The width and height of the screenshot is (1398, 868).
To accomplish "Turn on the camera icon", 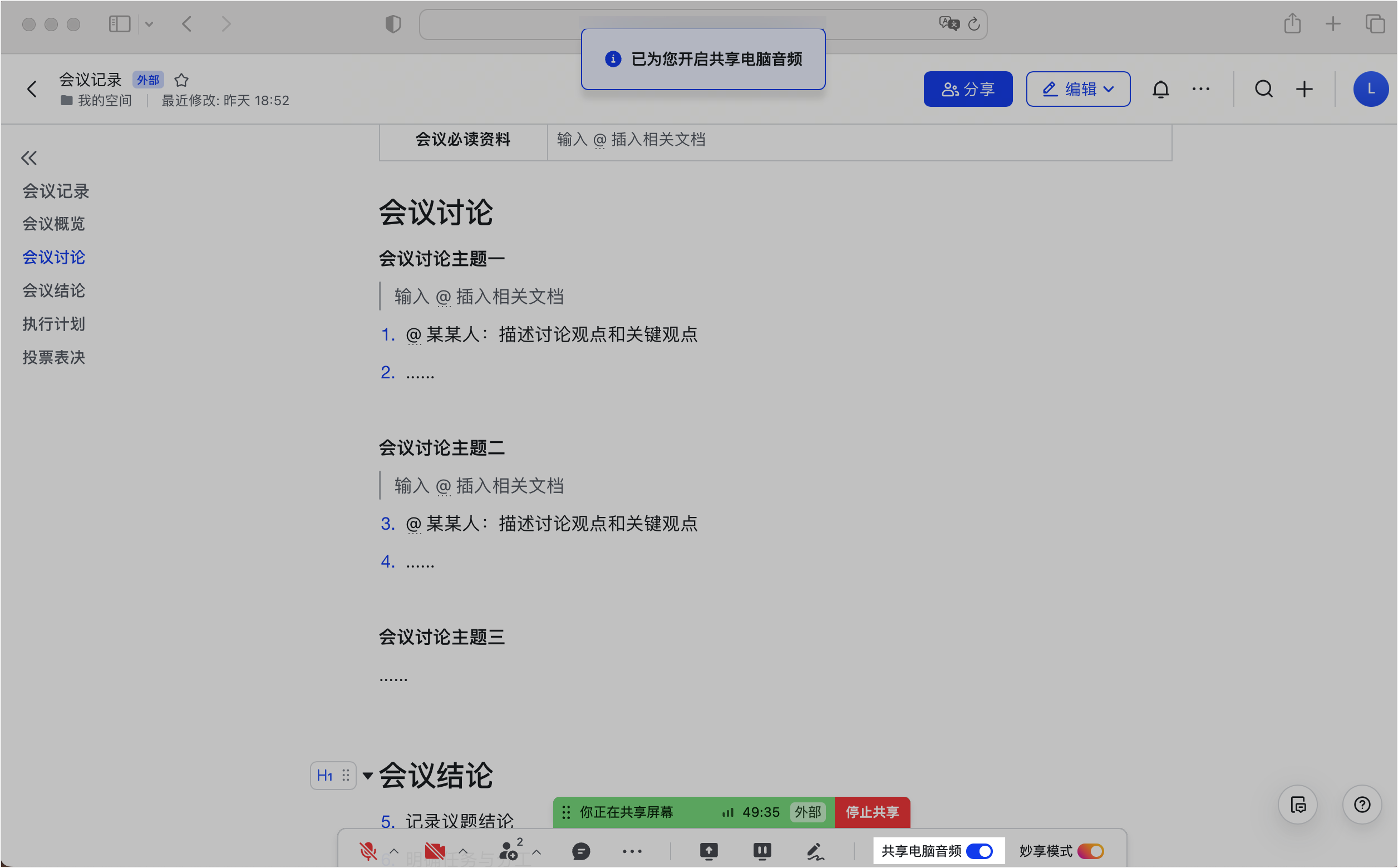I will (435, 851).
